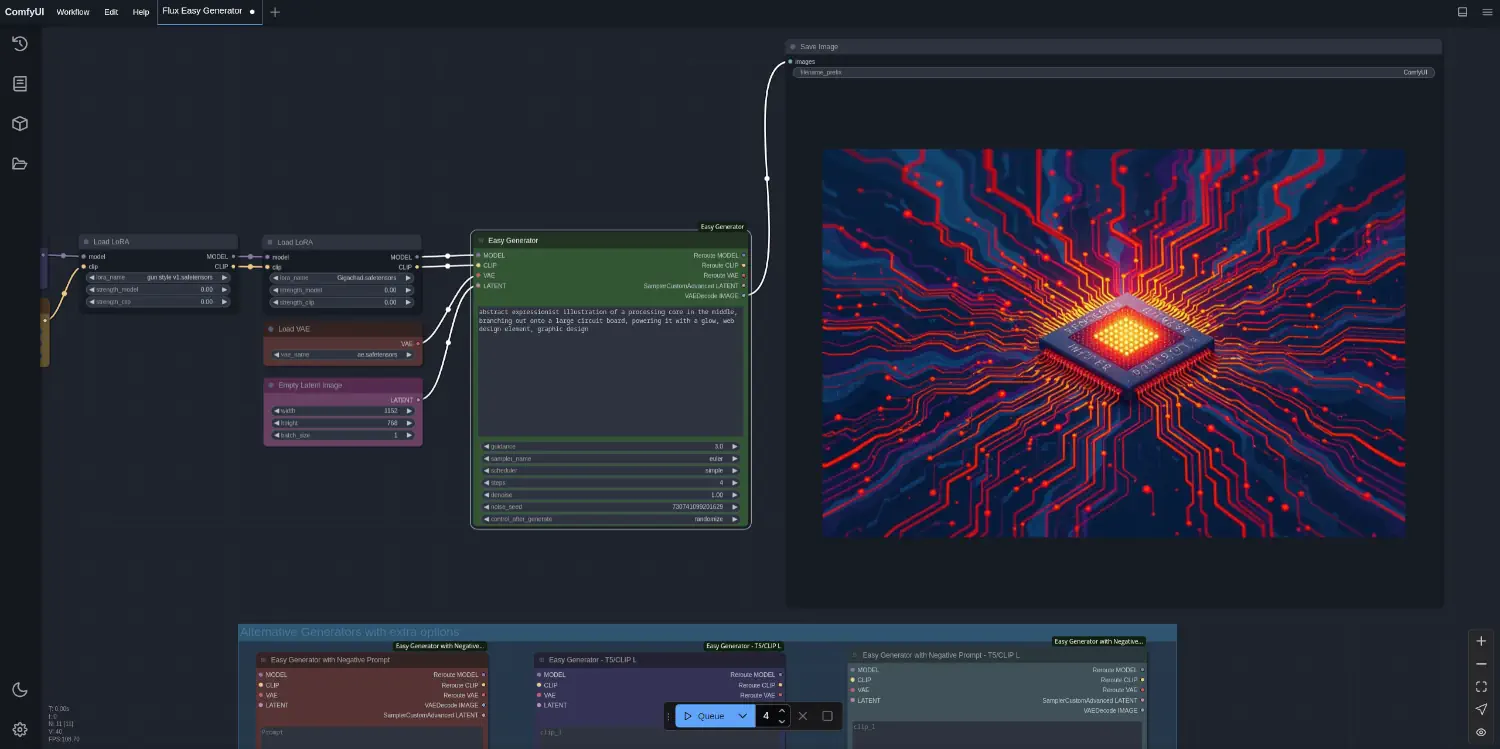The image size is (1500, 749).
Task: Click the noise_seed value field
Action: click(611, 507)
